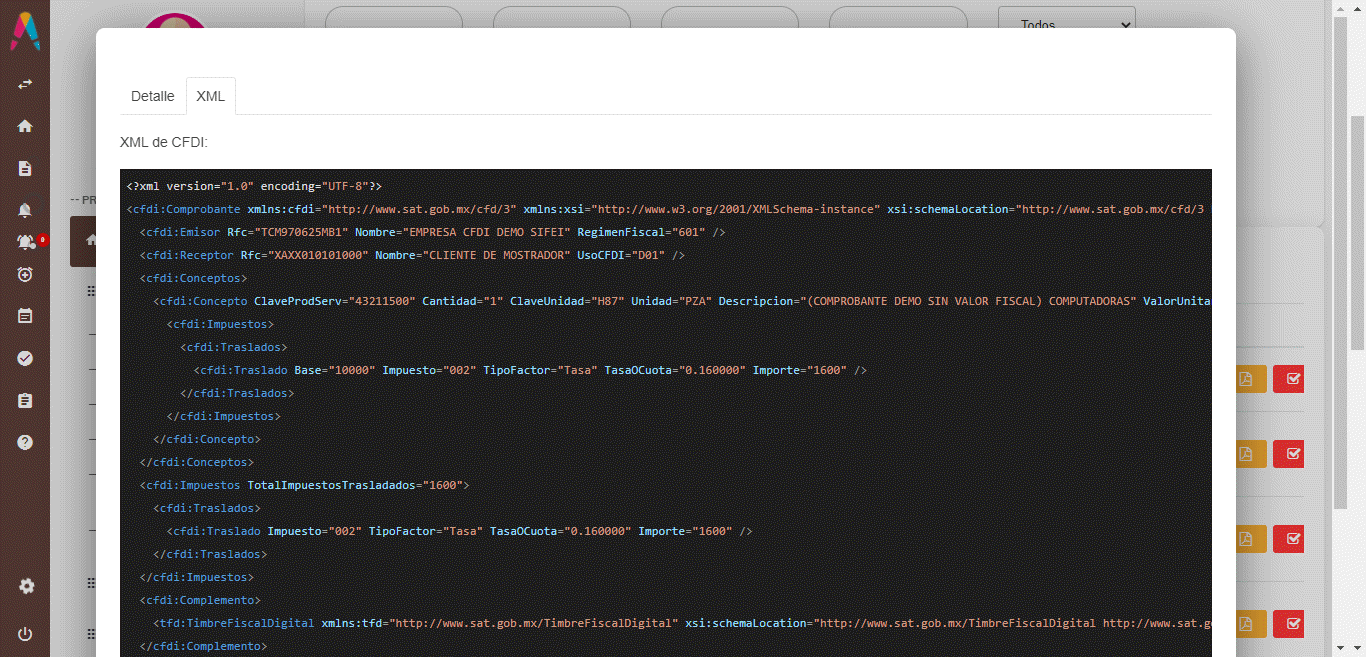Click the power logout icon
The height and width of the screenshot is (657, 1366).
coord(25,634)
